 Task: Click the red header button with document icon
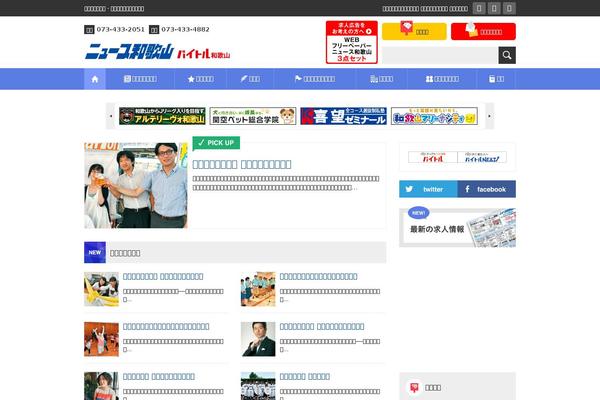[x=483, y=31]
